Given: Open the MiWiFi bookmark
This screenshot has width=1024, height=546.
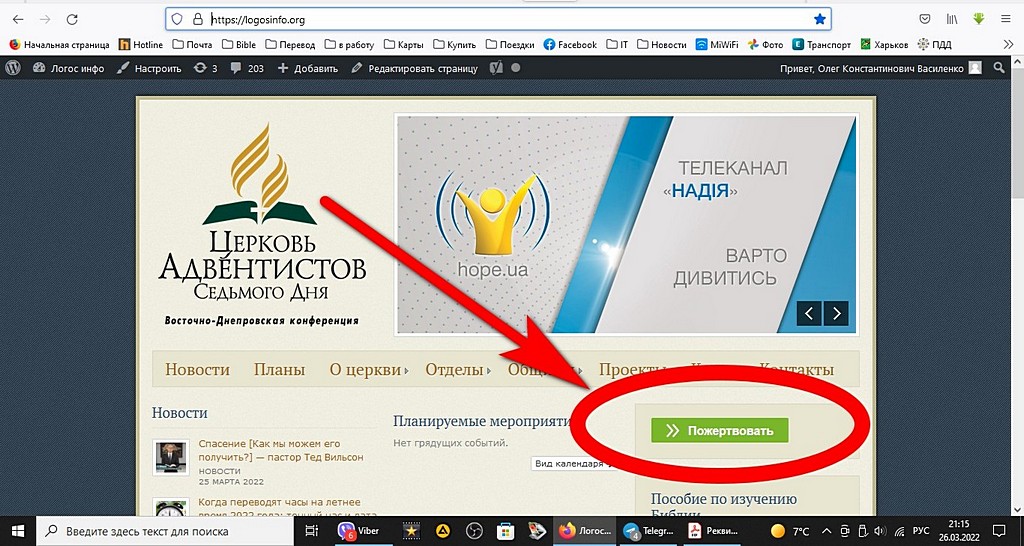Looking at the screenshot, I should pos(717,44).
